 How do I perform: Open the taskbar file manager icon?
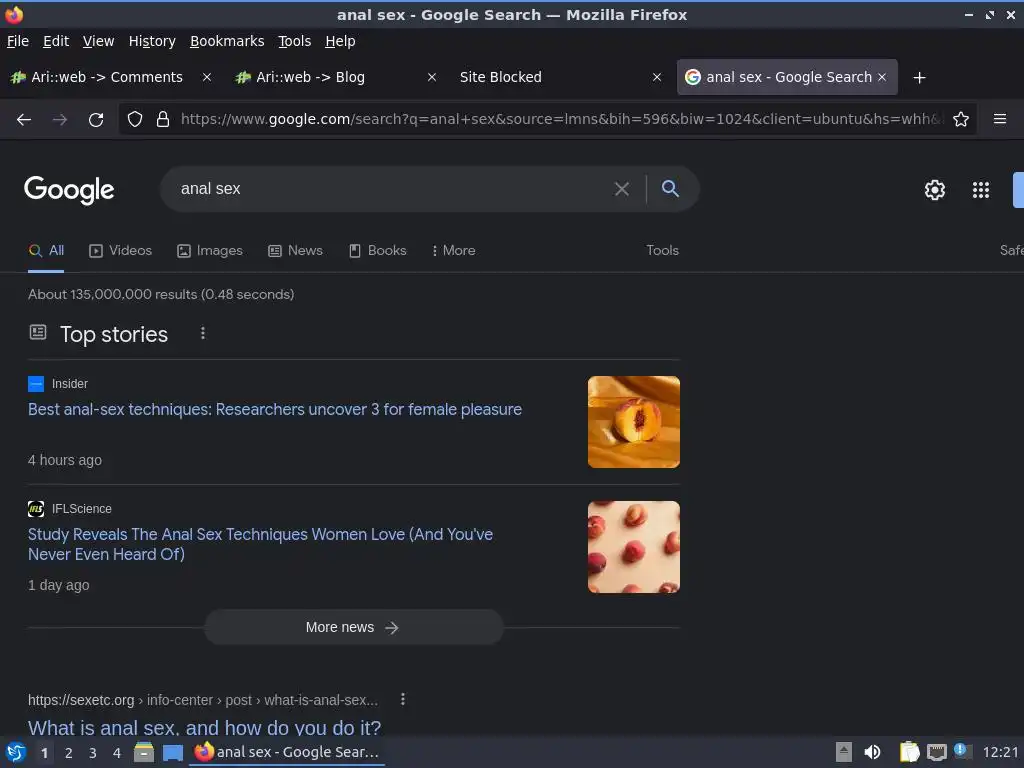pos(144,752)
